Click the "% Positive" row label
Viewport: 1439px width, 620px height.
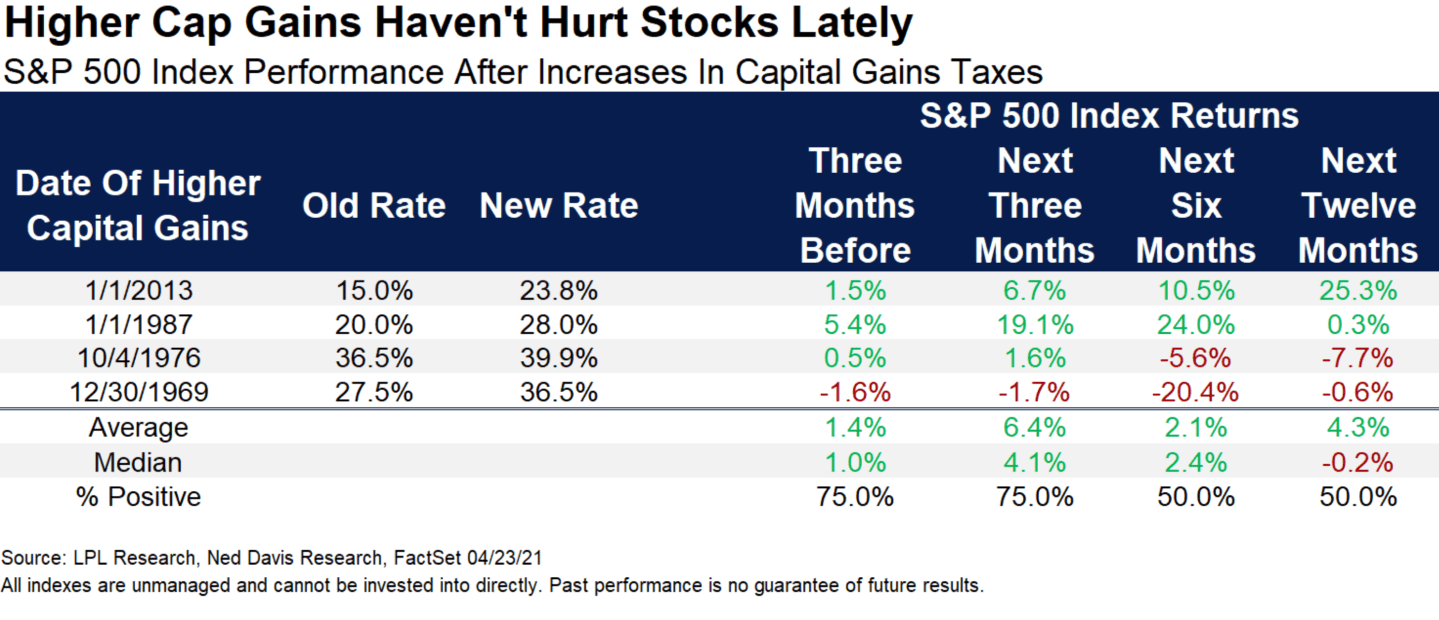coord(138,496)
